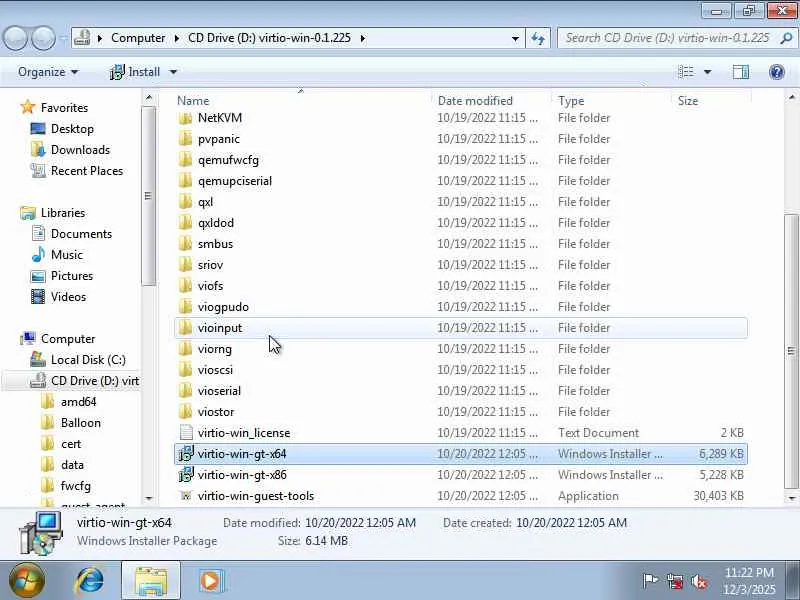Toggle the preview pane icon

(741, 72)
